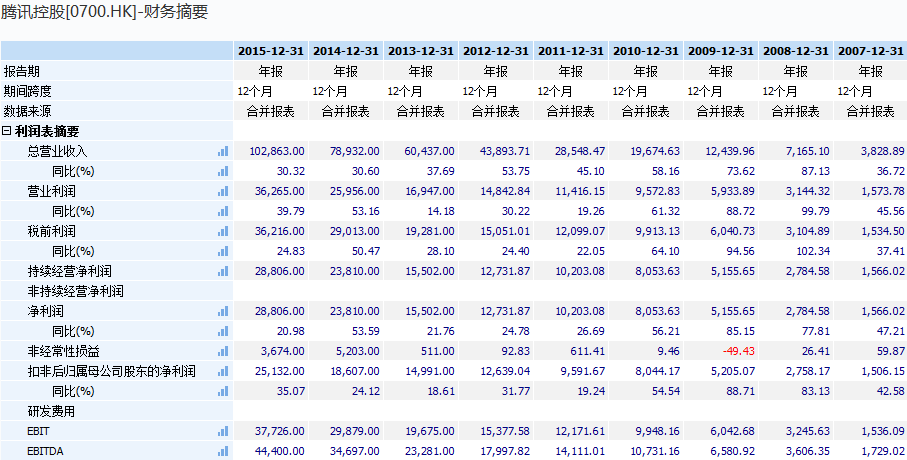Select the 2013-12-31 column header
This screenshot has height=460, width=907.
(421, 51)
